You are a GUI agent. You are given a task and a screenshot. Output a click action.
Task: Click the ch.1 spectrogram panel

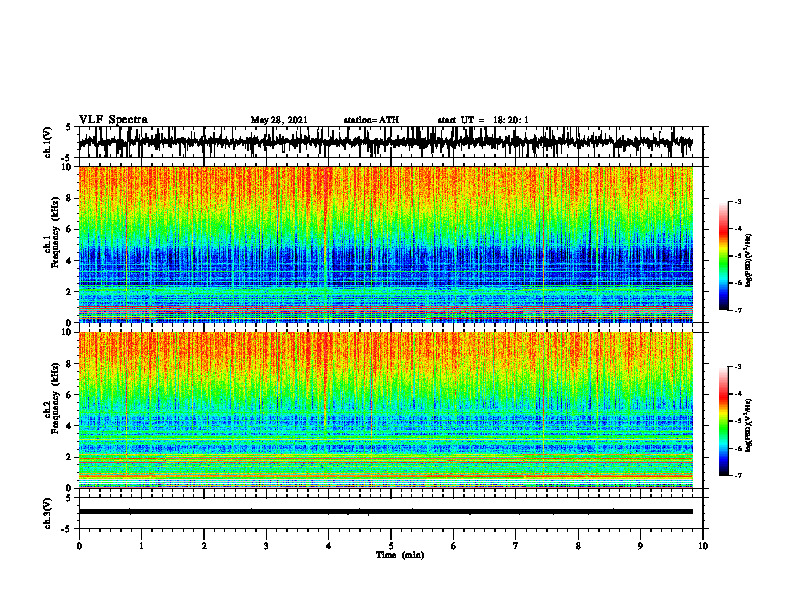coord(386,244)
